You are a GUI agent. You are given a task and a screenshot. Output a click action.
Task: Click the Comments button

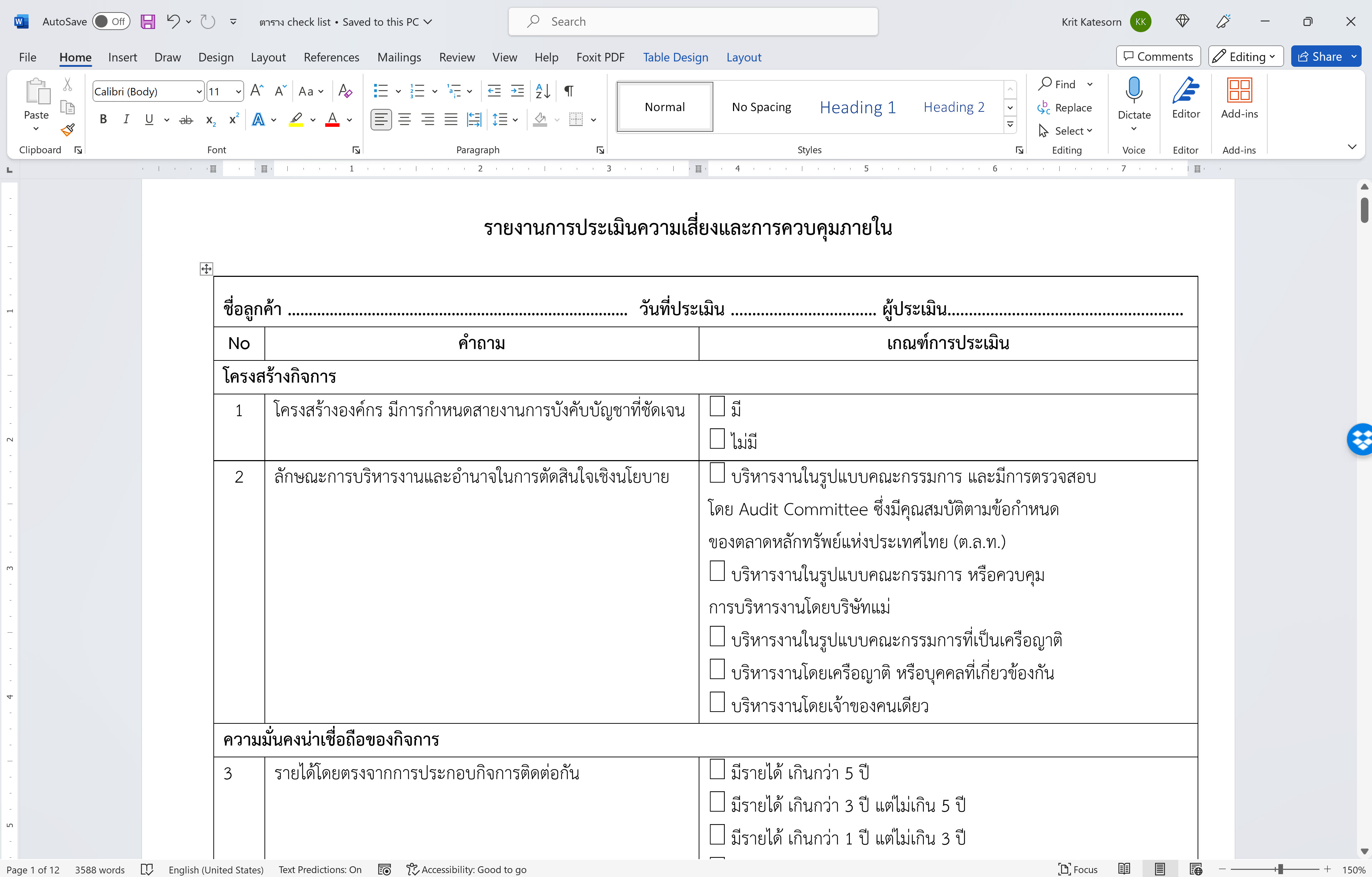(x=1158, y=56)
